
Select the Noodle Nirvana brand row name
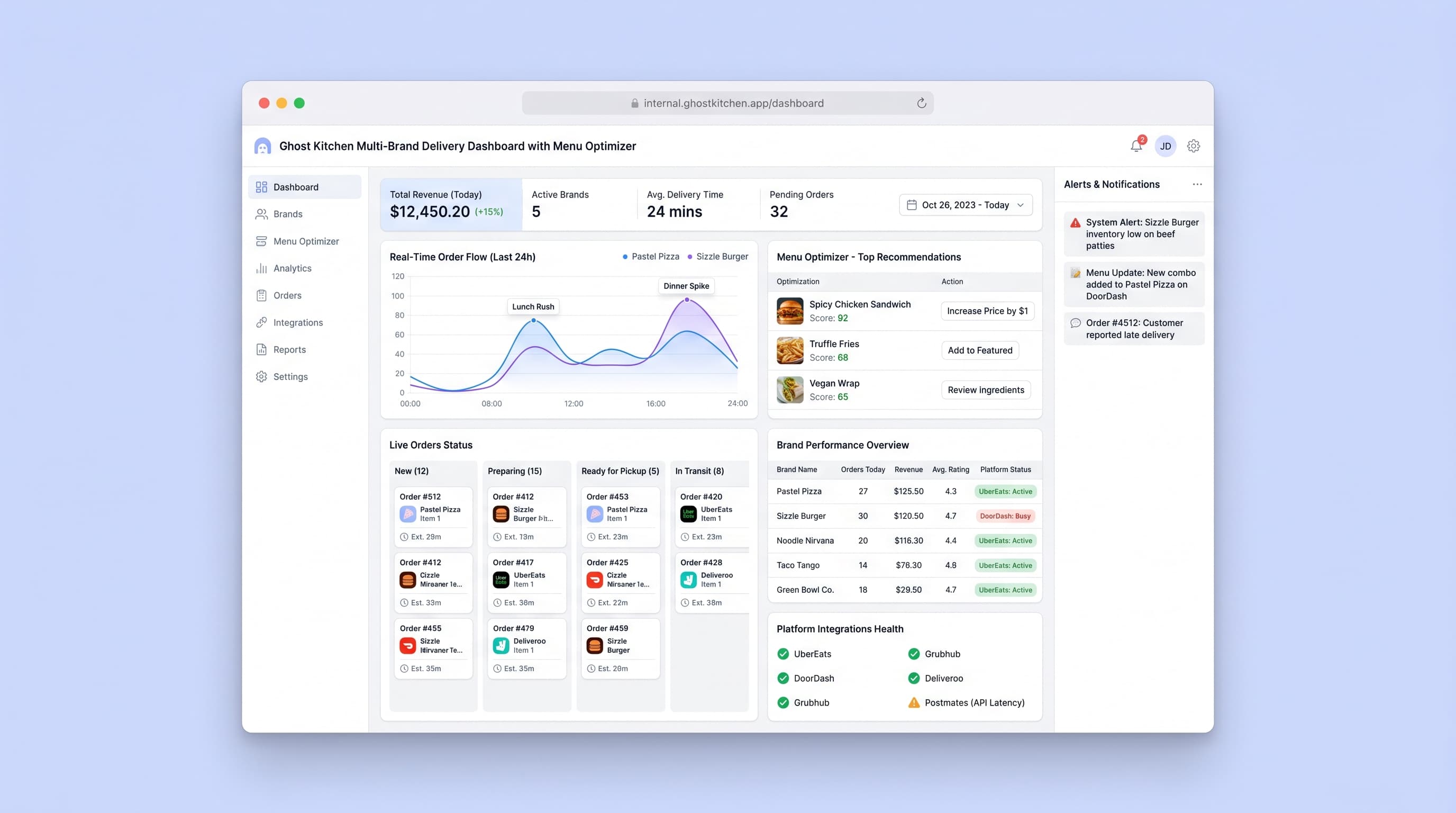pyautogui.click(x=805, y=541)
